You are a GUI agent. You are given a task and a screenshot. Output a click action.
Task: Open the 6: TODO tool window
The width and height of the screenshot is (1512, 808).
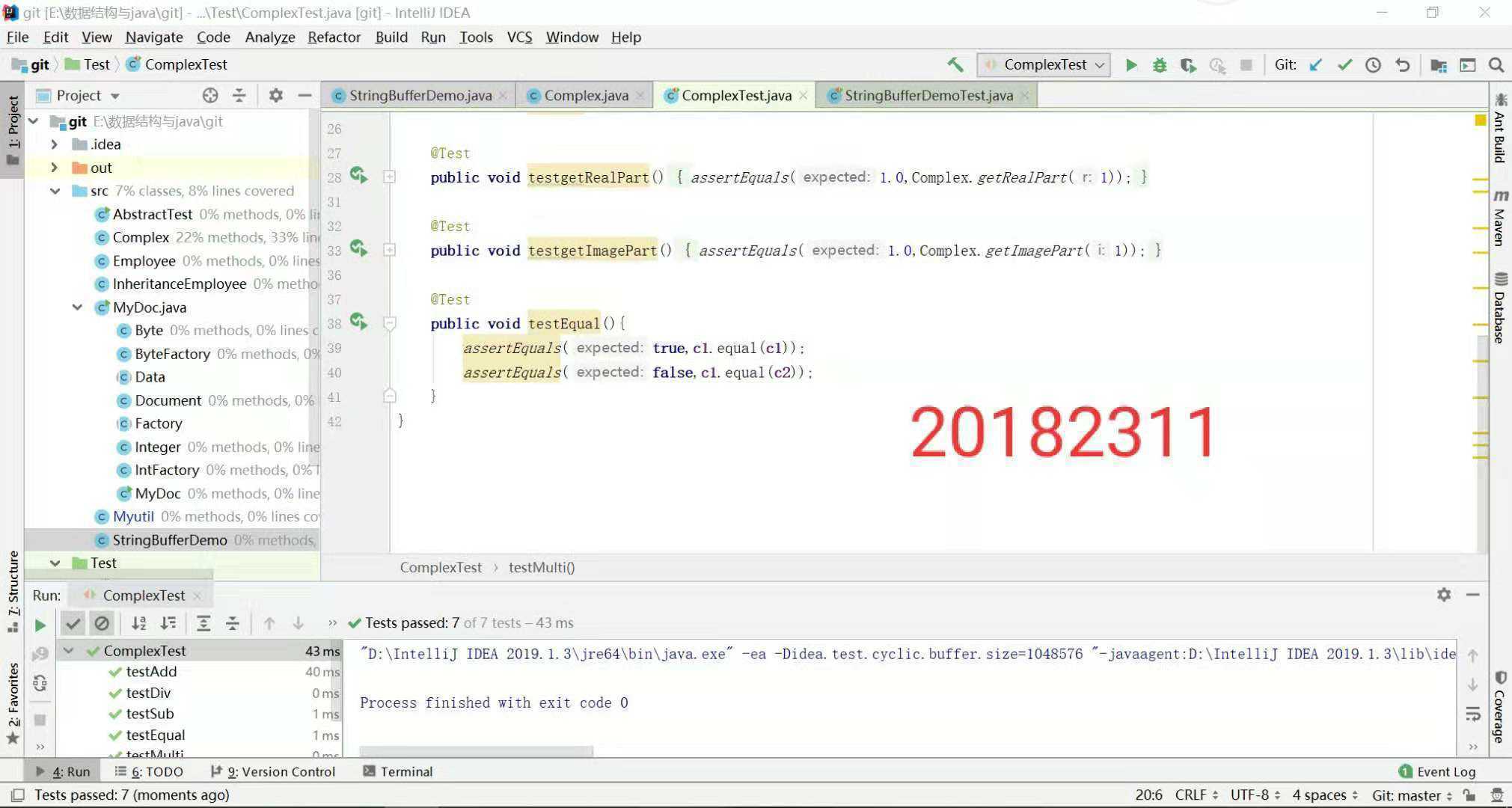coord(149,771)
